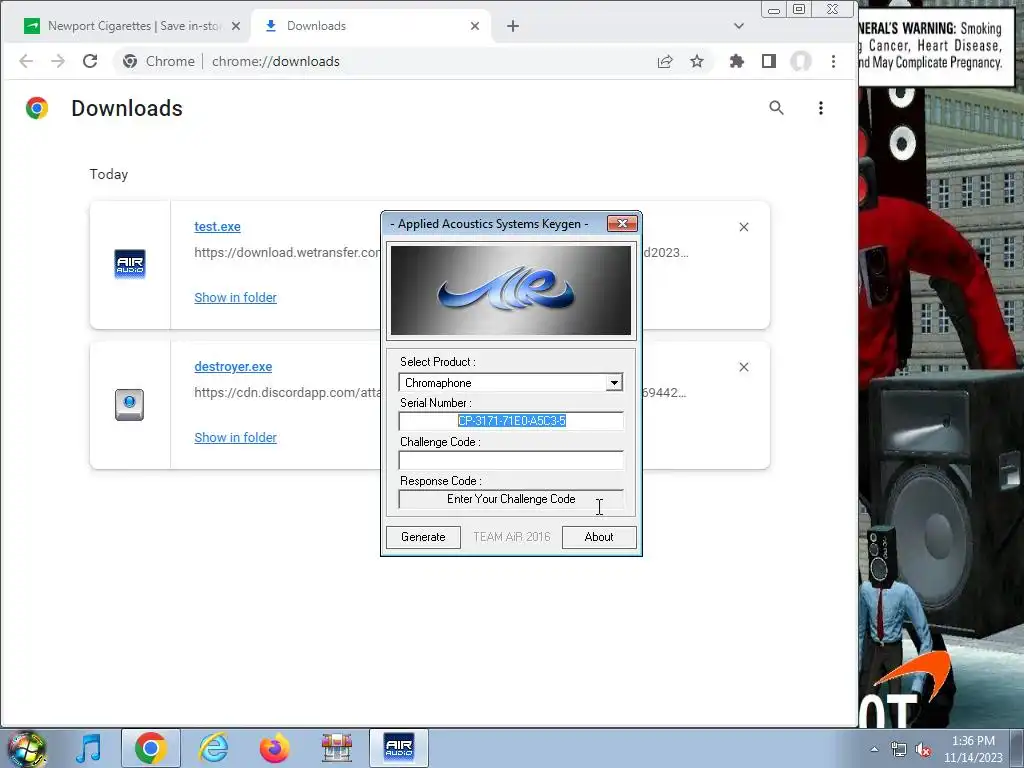Open the store-front taskbar icon

[336, 748]
